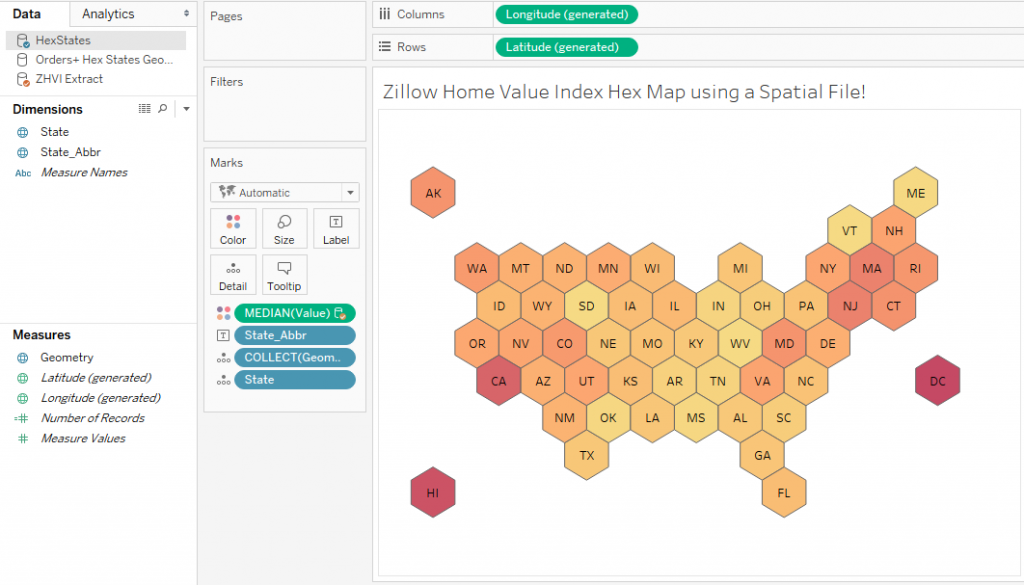Click the search icon beside Dimensions
This screenshot has width=1024, height=585.
(x=162, y=108)
